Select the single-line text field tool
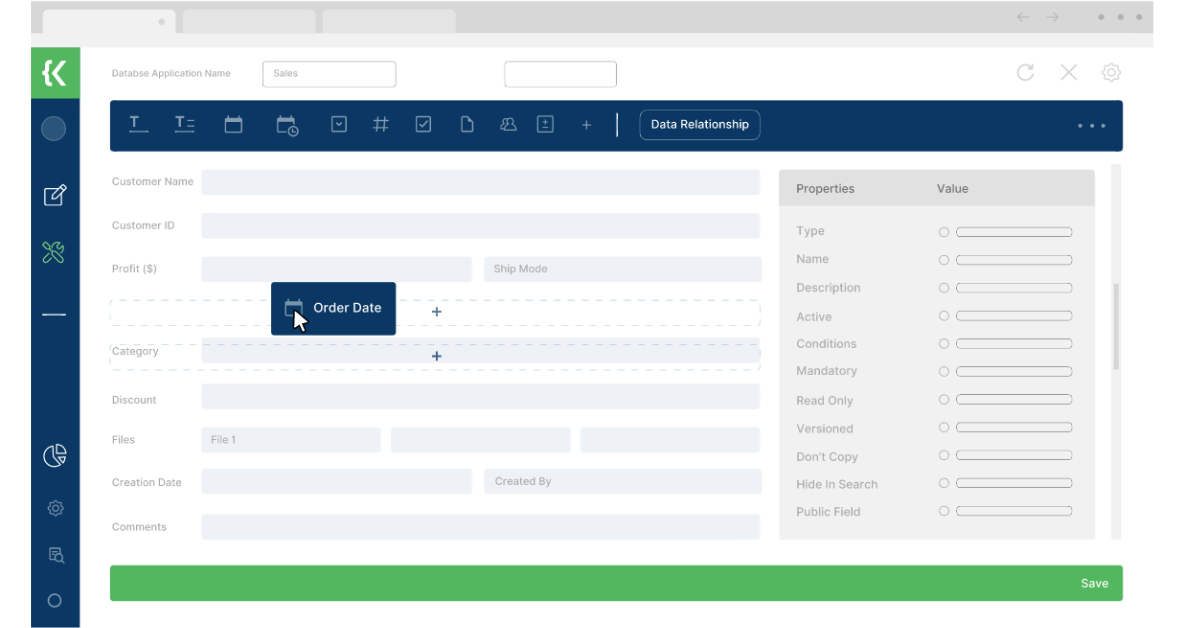 [138, 124]
